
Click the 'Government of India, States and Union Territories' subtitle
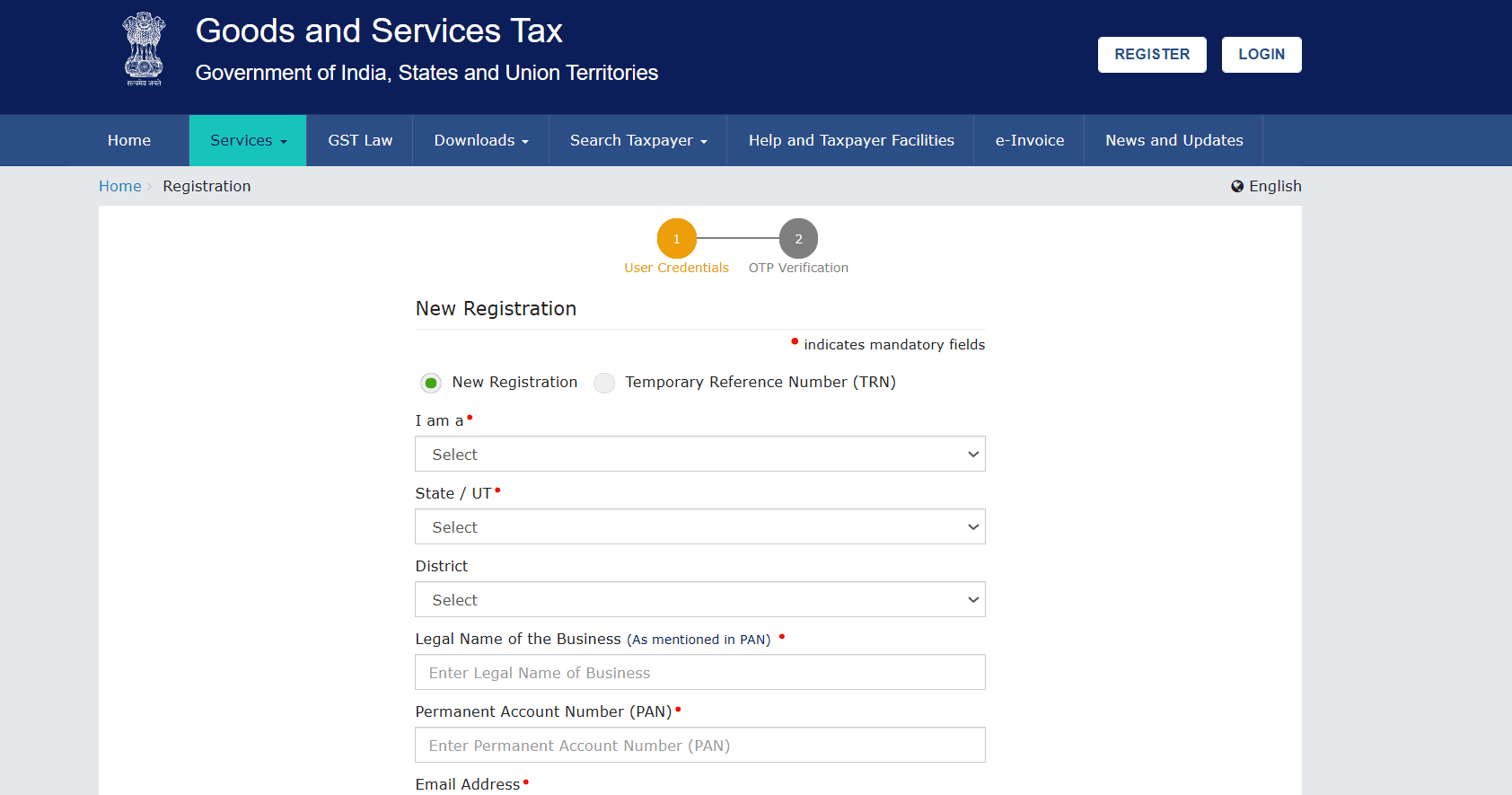pos(426,73)
